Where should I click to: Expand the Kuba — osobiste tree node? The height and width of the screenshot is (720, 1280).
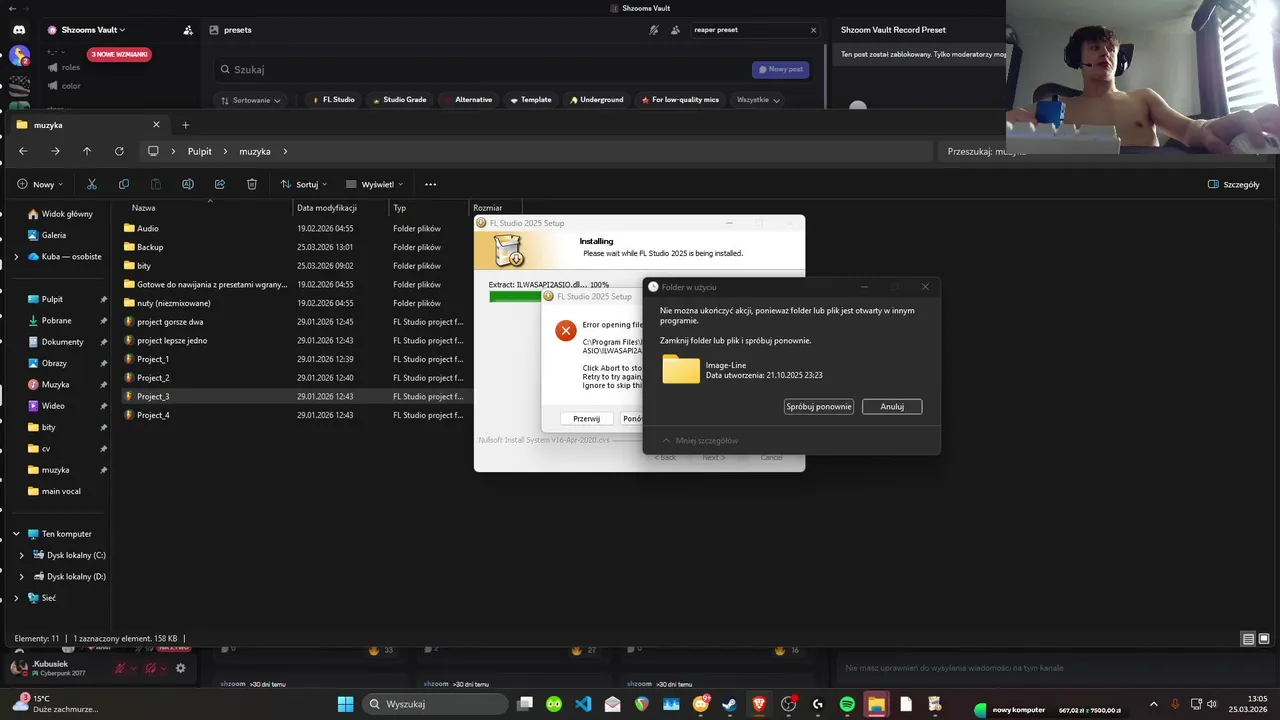[16, 256]
